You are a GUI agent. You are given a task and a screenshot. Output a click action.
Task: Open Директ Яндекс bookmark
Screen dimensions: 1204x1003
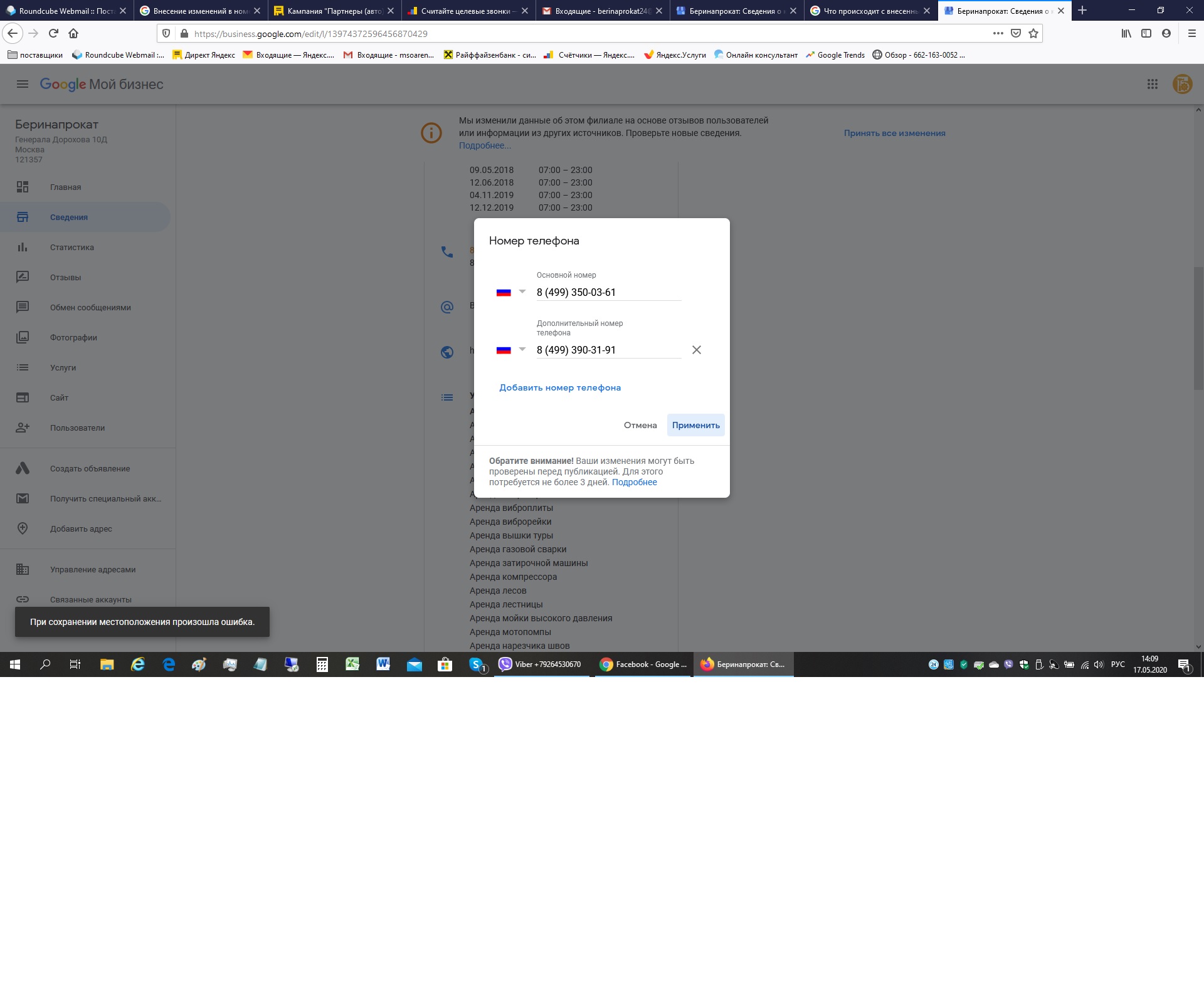[x=204, y=55]
